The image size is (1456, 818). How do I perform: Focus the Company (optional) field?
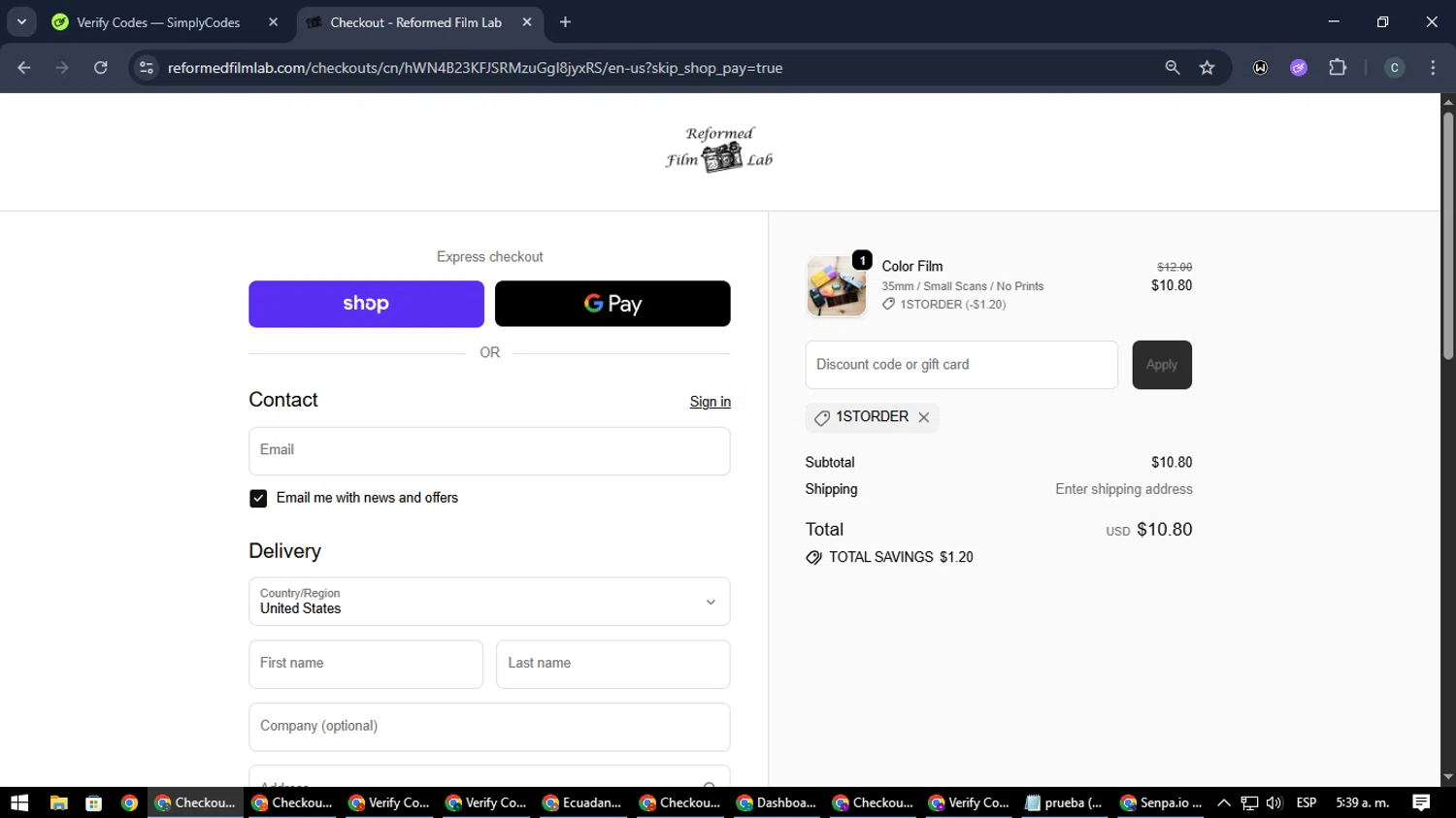point(489,727)
